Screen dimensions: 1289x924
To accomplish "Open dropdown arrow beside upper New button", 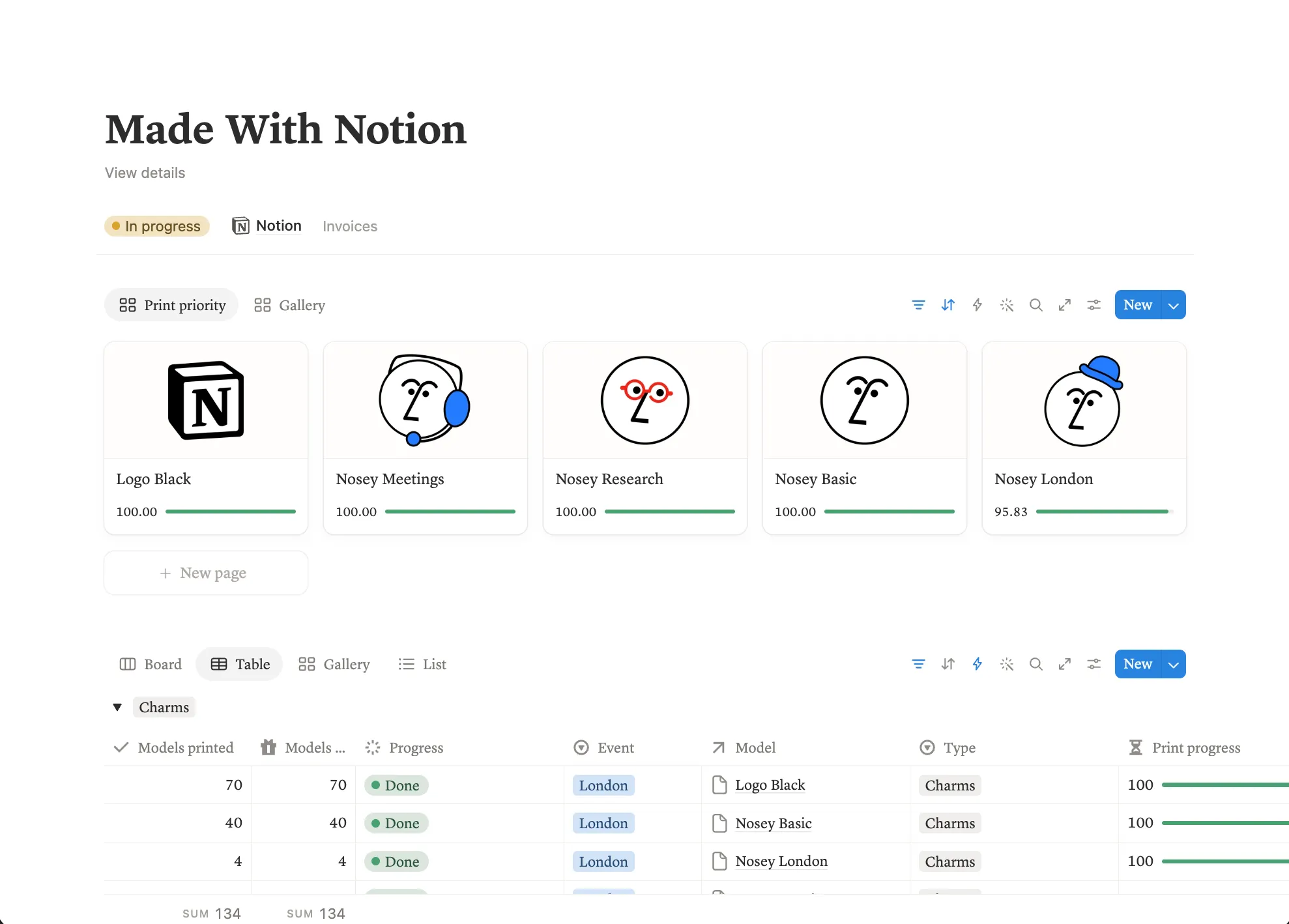I will click(1174, 305).
